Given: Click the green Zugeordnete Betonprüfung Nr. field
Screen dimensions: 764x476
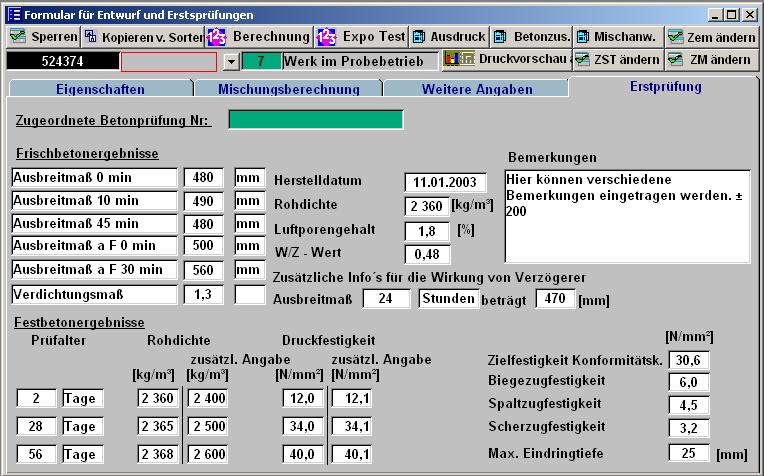Looking at the screenshot, I should click(315, 120).
